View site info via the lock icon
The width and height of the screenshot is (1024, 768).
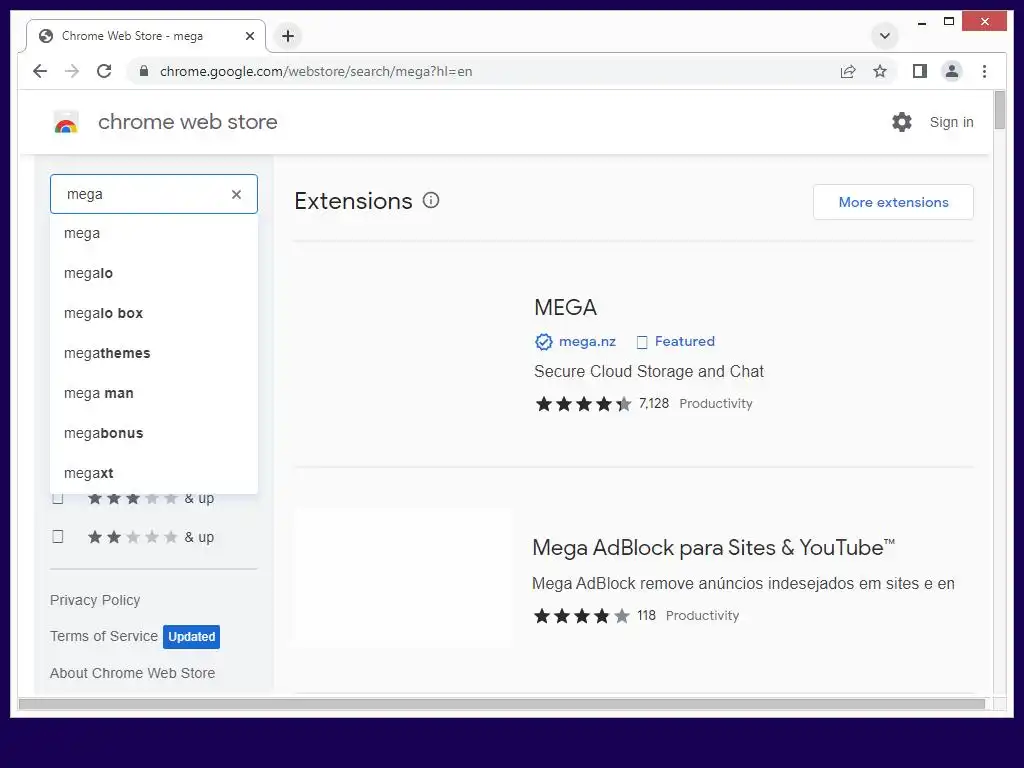tap(144, 71)
